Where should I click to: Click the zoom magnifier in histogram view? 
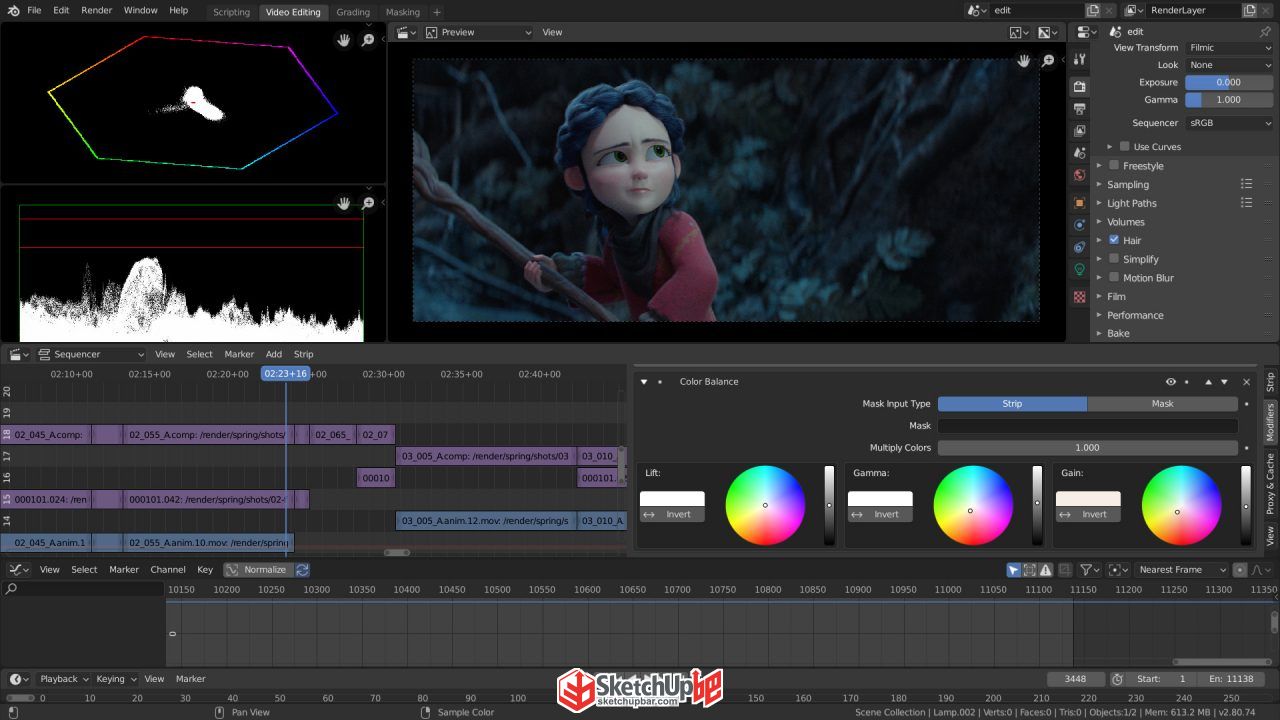[x=368, y=203]
